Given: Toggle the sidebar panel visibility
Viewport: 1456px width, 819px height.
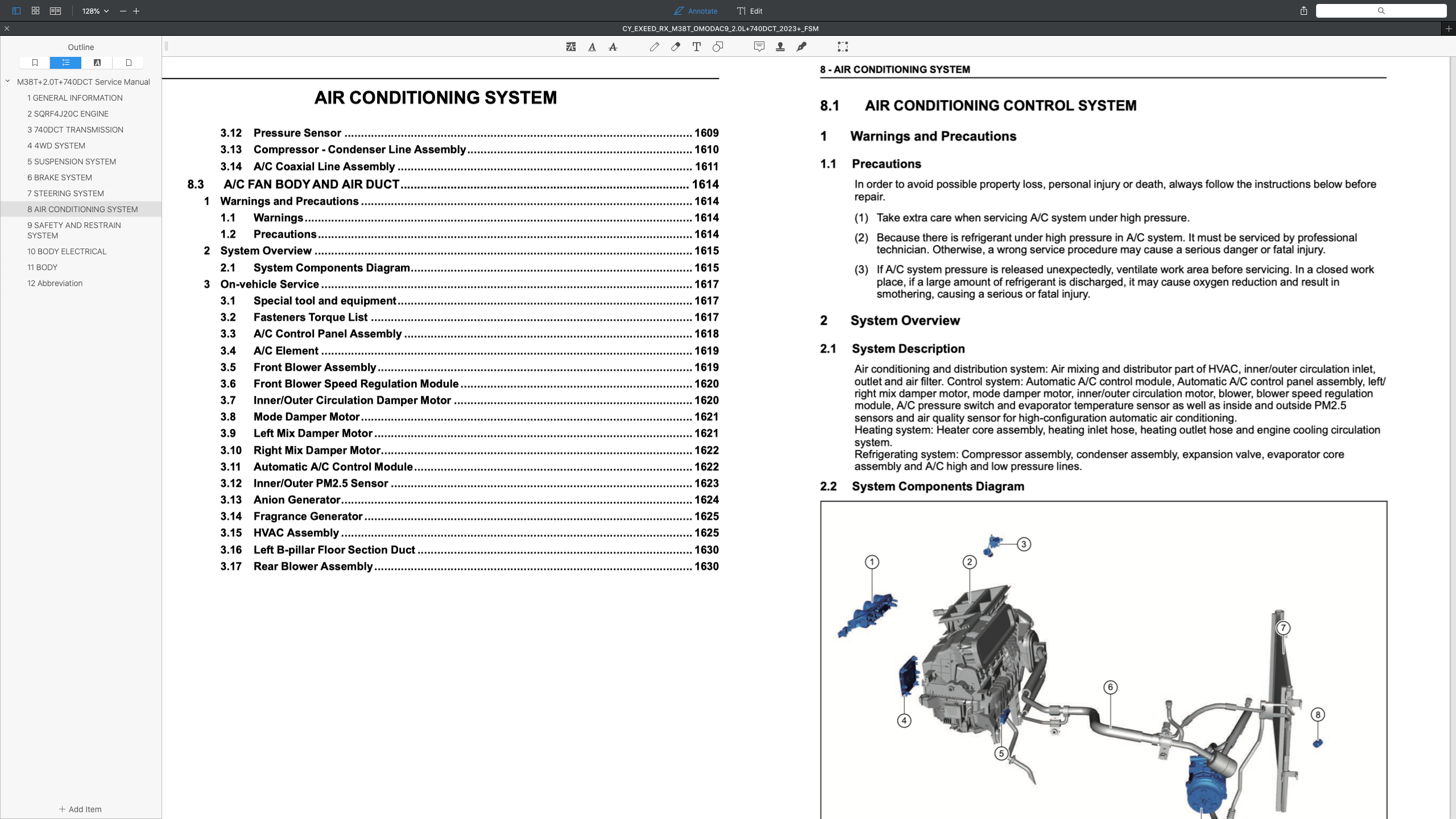Looking at the screenshot, I should pos(15,10).
